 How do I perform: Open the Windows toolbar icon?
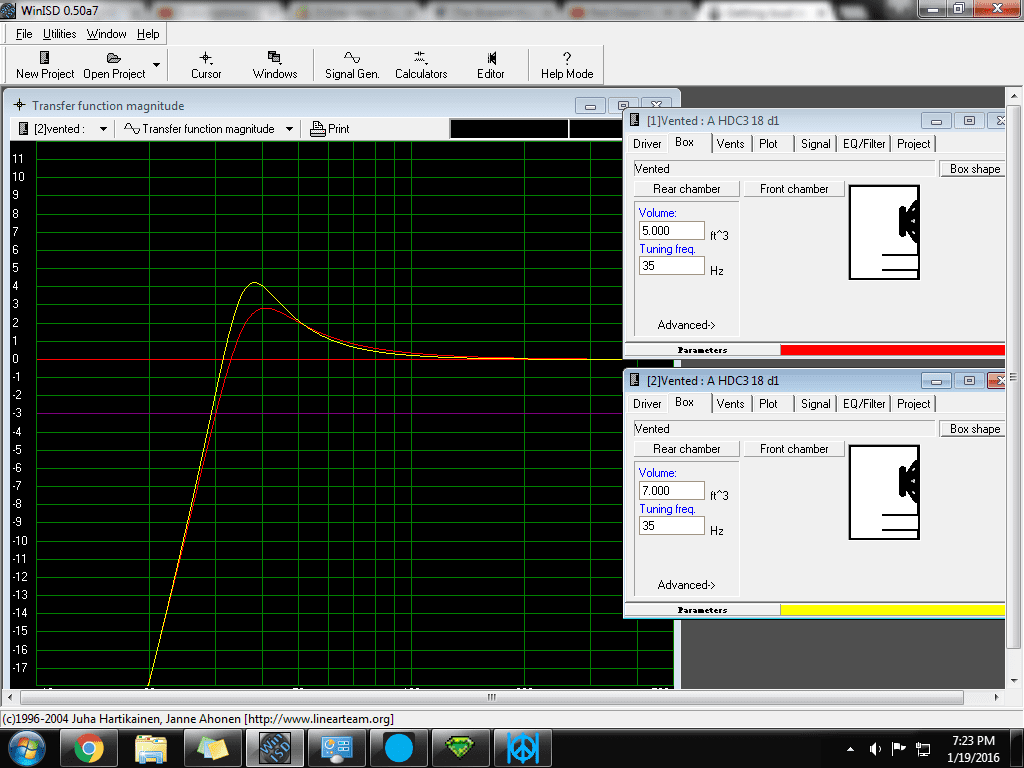tap(274, 58)
